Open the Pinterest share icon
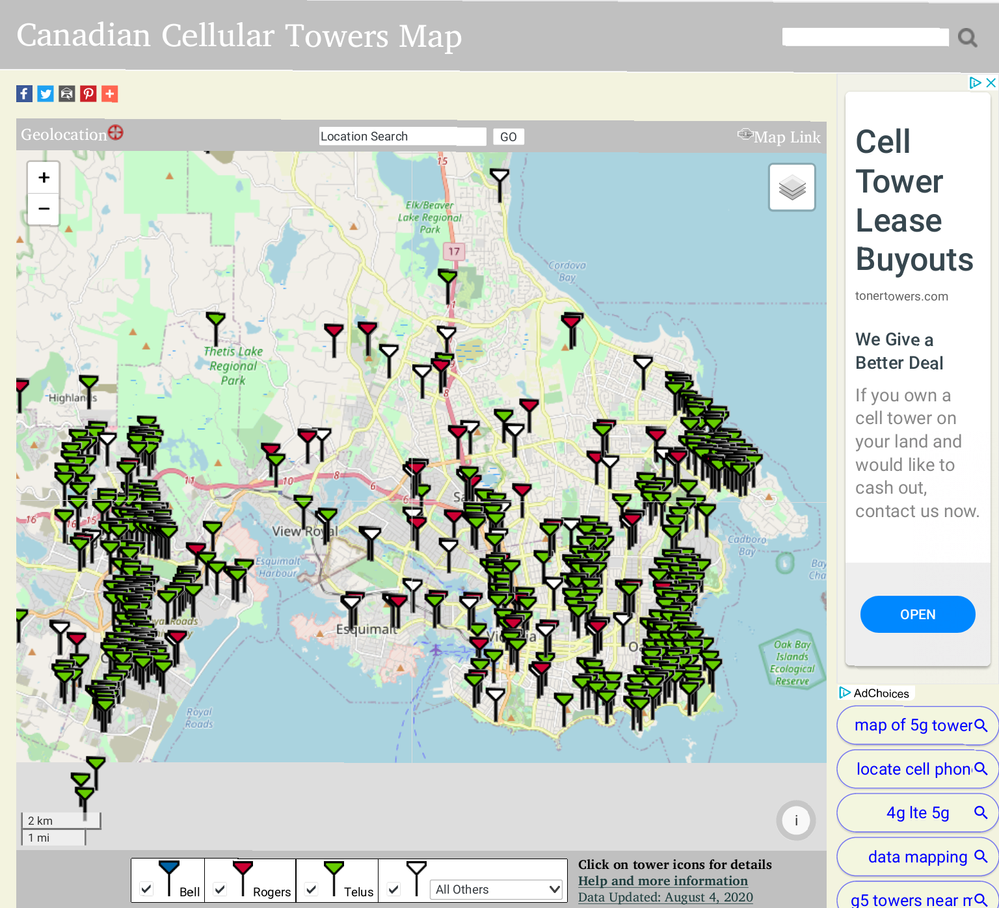Screen dimensions: 999x908 coord(88,93)
